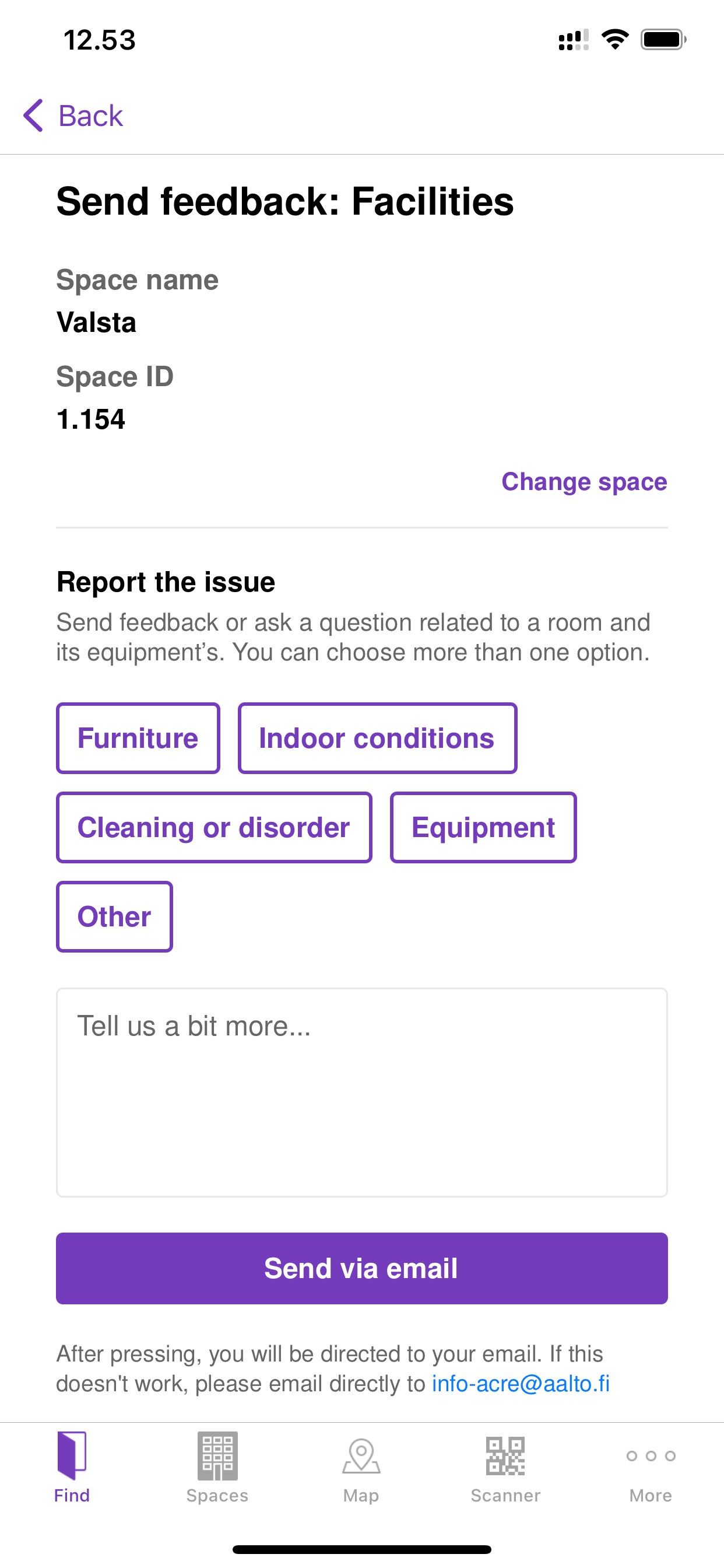Enable the Equipment issue option
This screenshot has width=724, height=1568.
pos(483,827)
